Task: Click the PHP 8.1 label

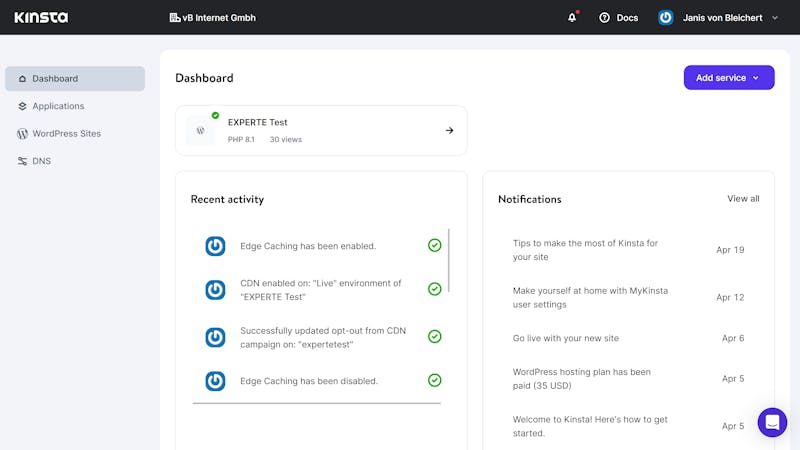Action: [x=241, y=139]
